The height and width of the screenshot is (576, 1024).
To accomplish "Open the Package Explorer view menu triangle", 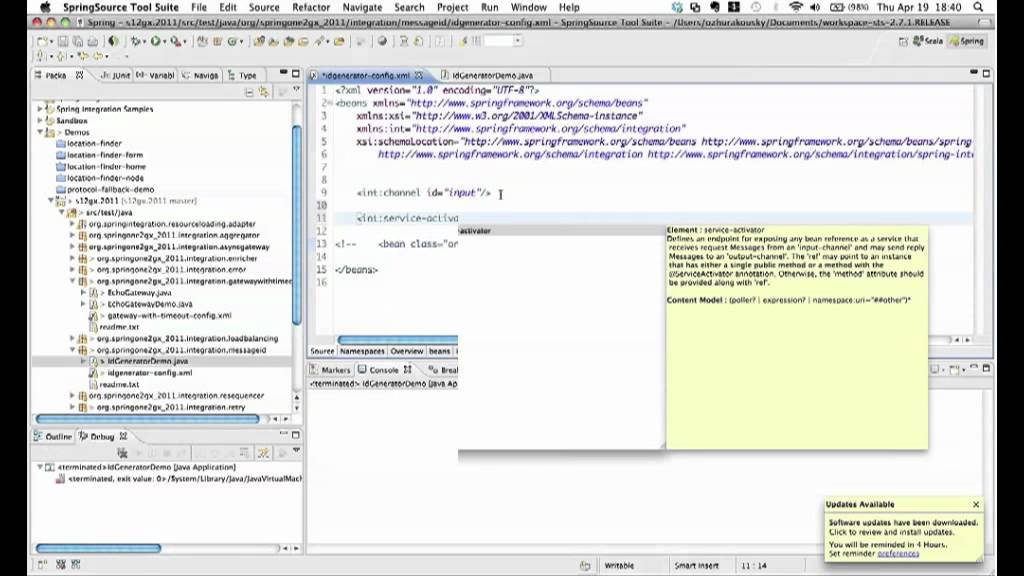I will [296, 90].
